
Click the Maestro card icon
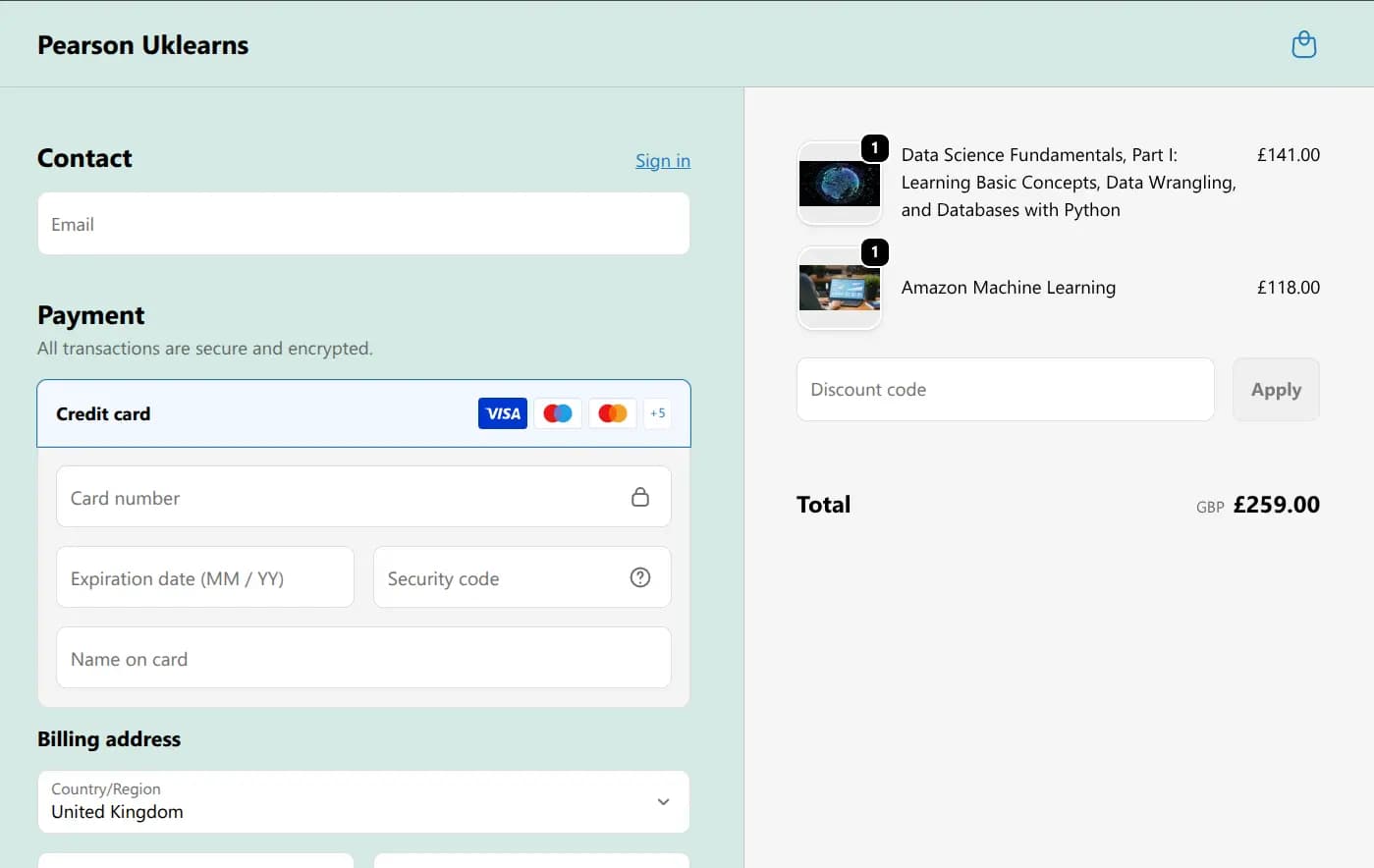558,413
